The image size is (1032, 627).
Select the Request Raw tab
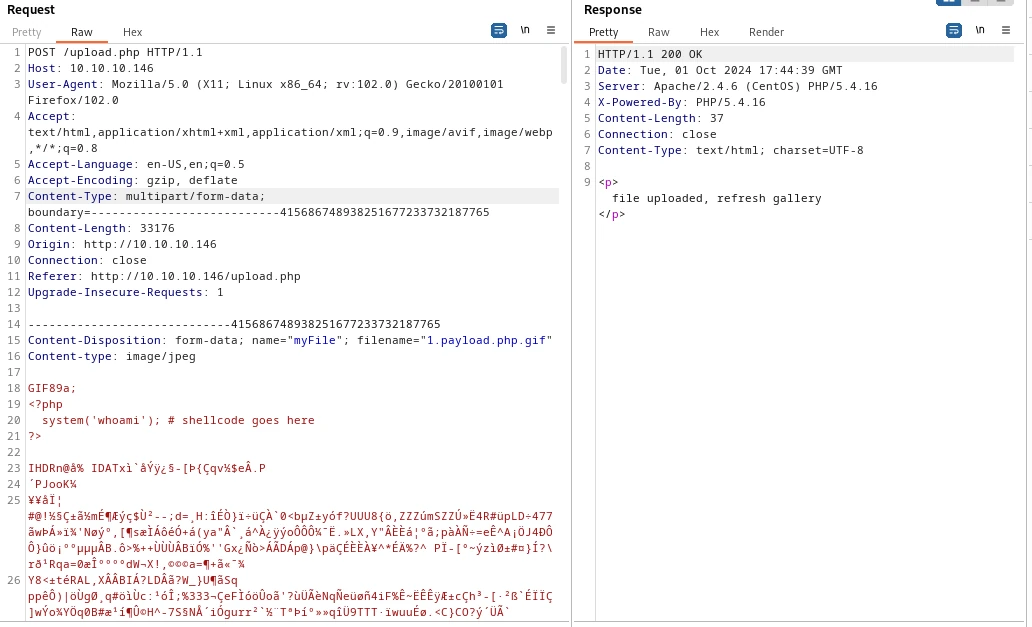click(x=82, y=32)
